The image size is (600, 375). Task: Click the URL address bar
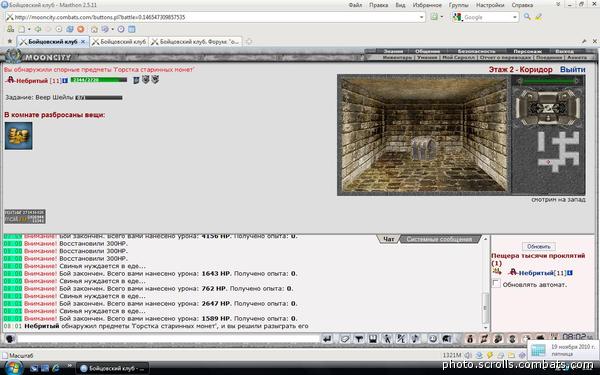click(214, 17)
